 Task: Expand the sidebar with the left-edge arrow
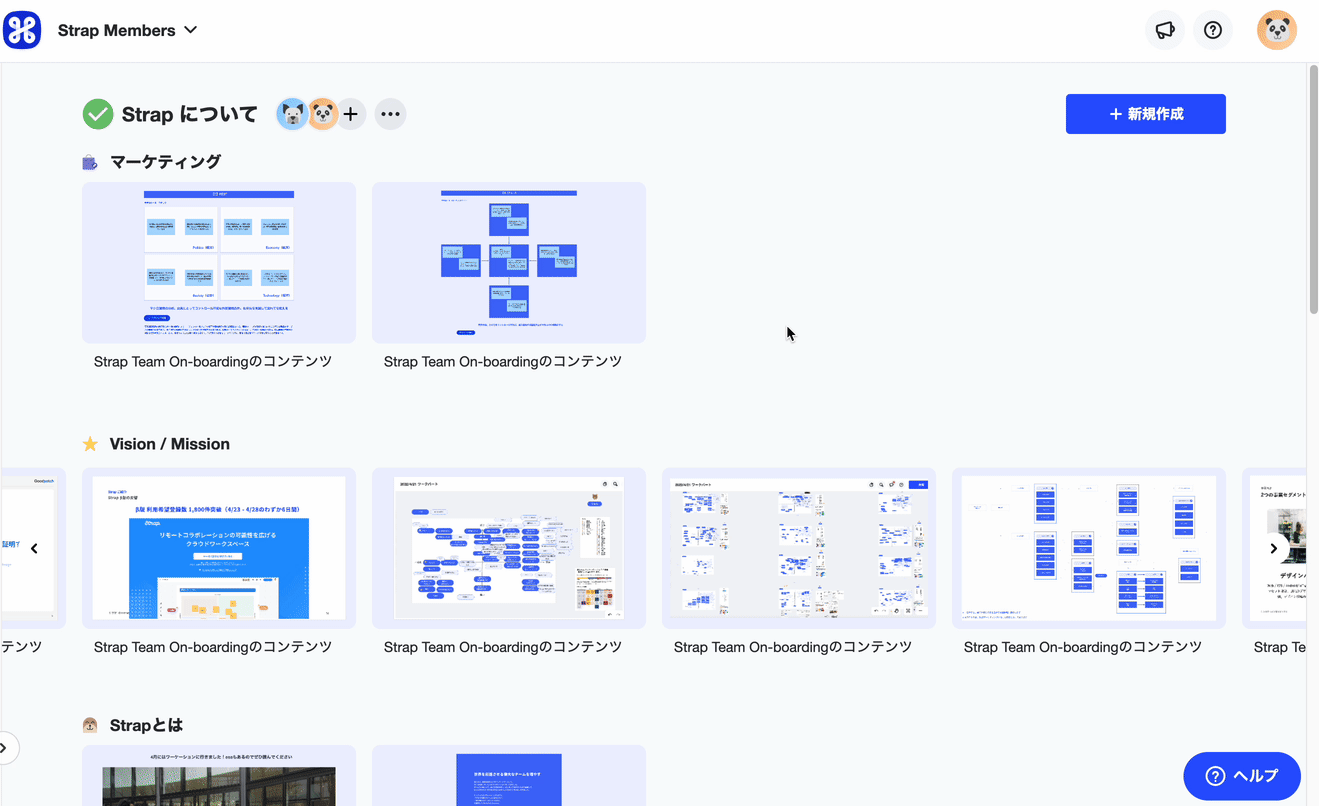point(6,748)
